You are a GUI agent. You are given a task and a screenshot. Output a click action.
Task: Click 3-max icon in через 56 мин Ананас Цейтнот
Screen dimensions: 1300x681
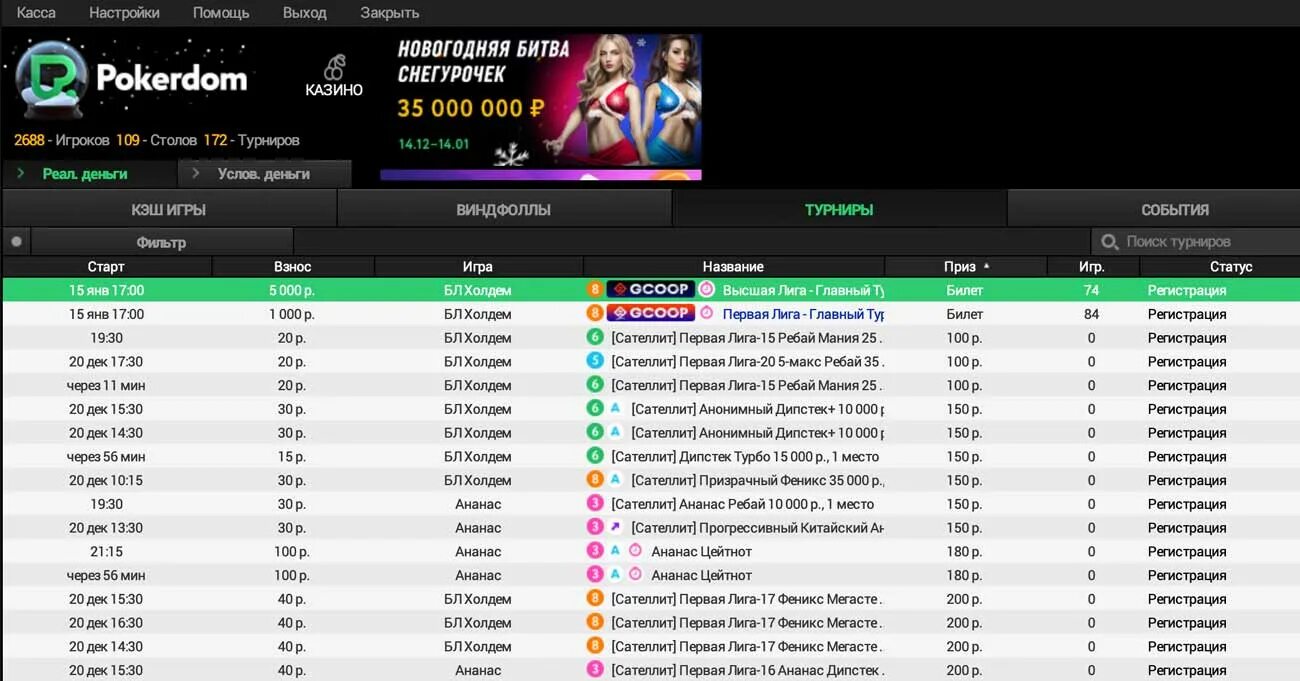[595, 575]
